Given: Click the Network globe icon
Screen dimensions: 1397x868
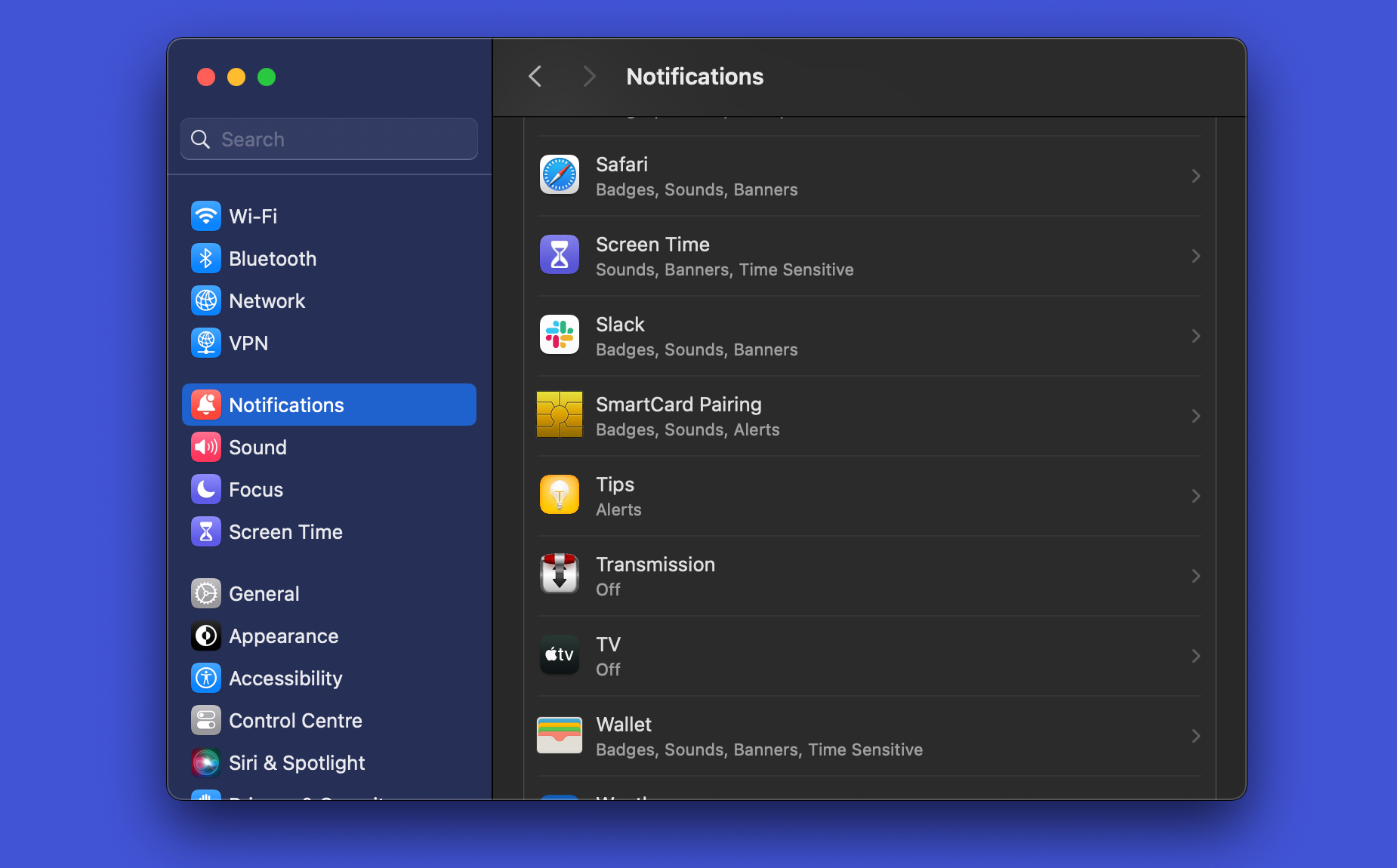Looking at the screenshot, I should pos(206,300).
